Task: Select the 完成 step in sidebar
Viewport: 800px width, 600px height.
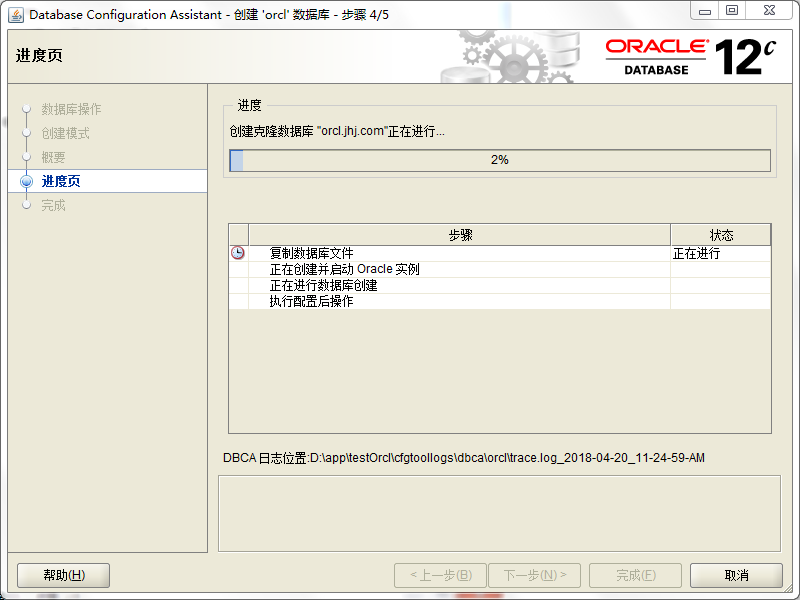Action: point(53,205)
